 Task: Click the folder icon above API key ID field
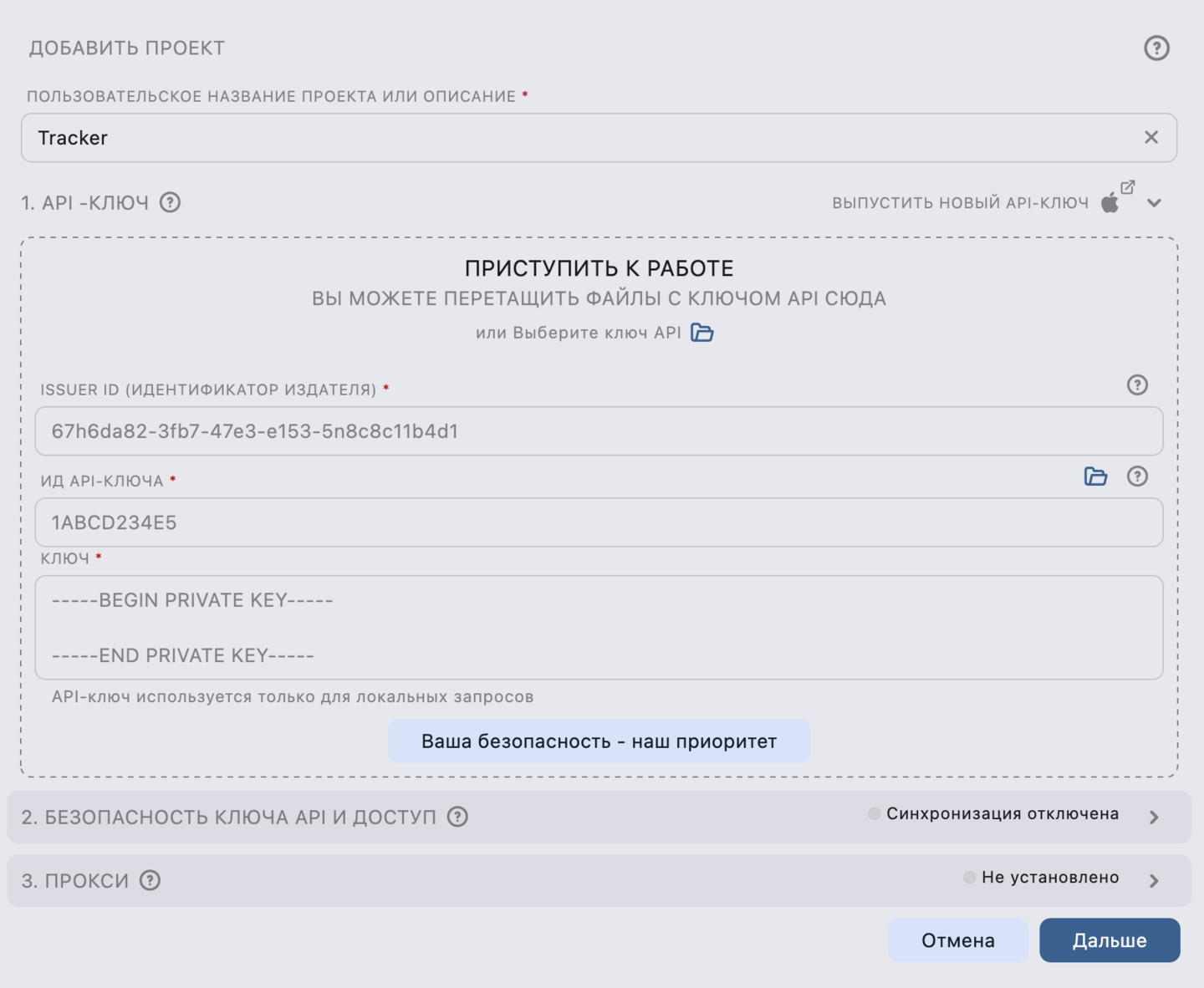(1095, 476)
